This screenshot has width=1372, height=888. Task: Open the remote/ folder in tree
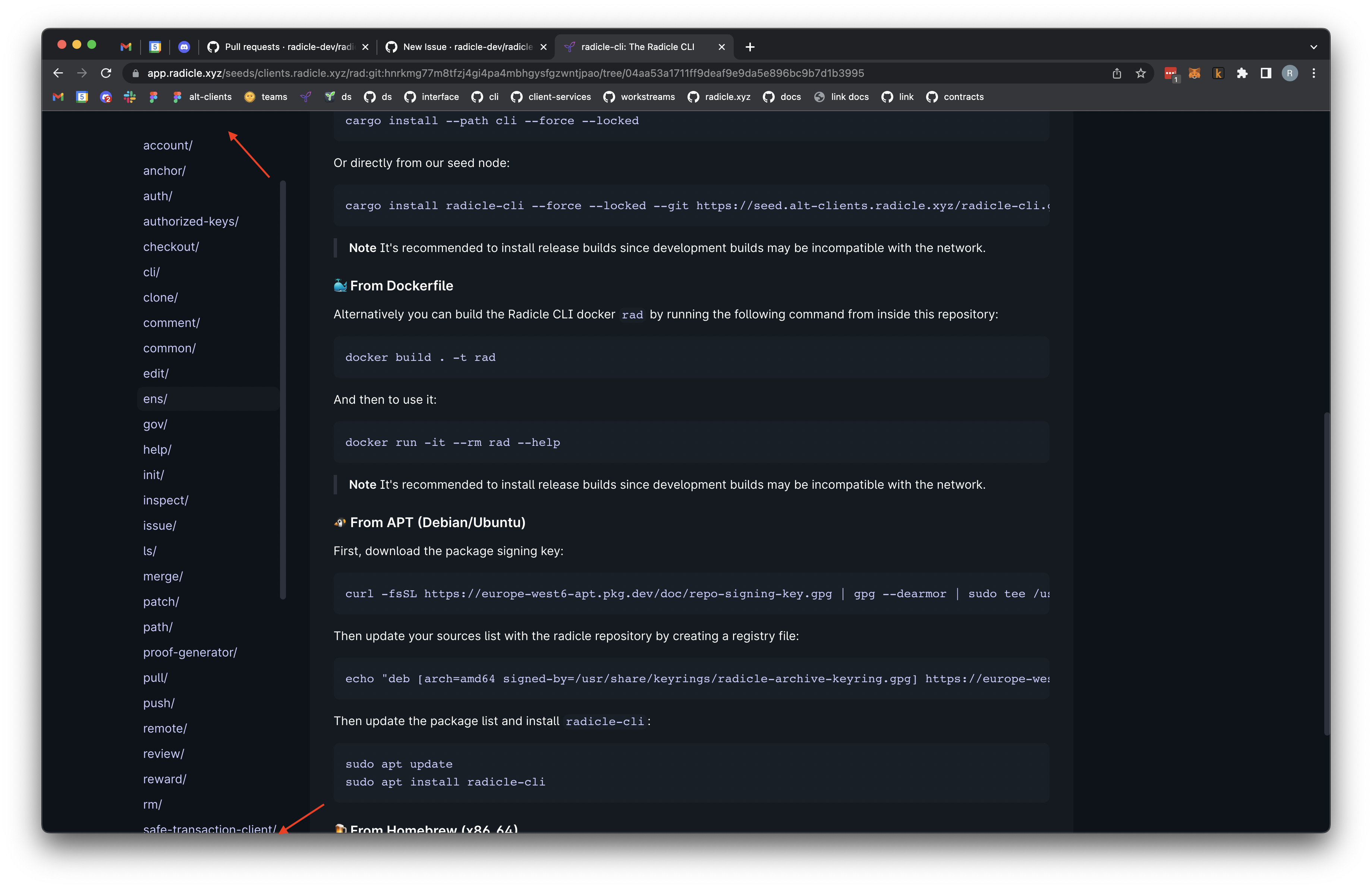(165, 728)
